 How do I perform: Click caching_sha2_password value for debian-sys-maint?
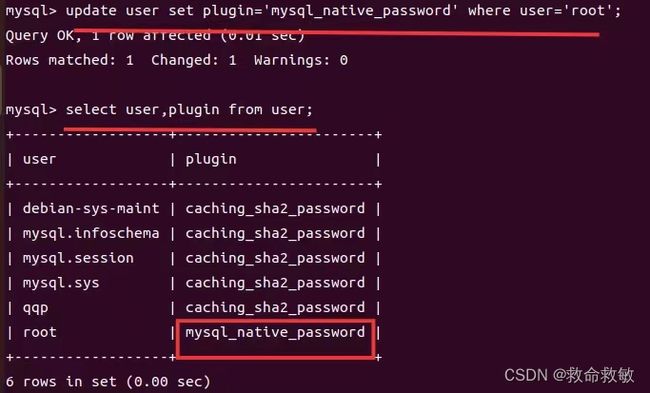click(275, 209)
